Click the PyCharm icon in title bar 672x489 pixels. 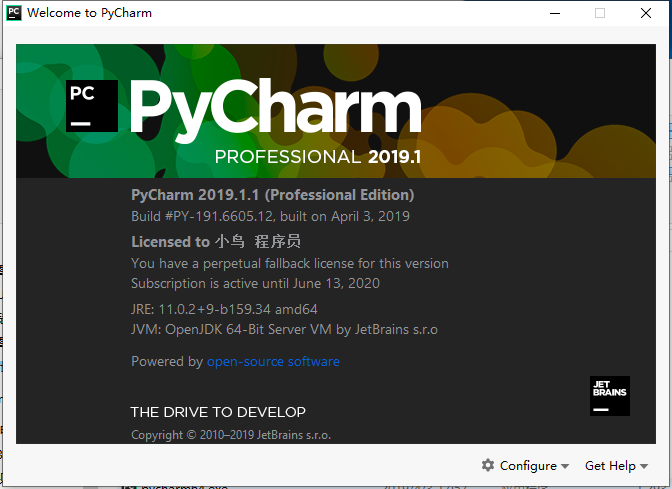(x=14, y=13)
